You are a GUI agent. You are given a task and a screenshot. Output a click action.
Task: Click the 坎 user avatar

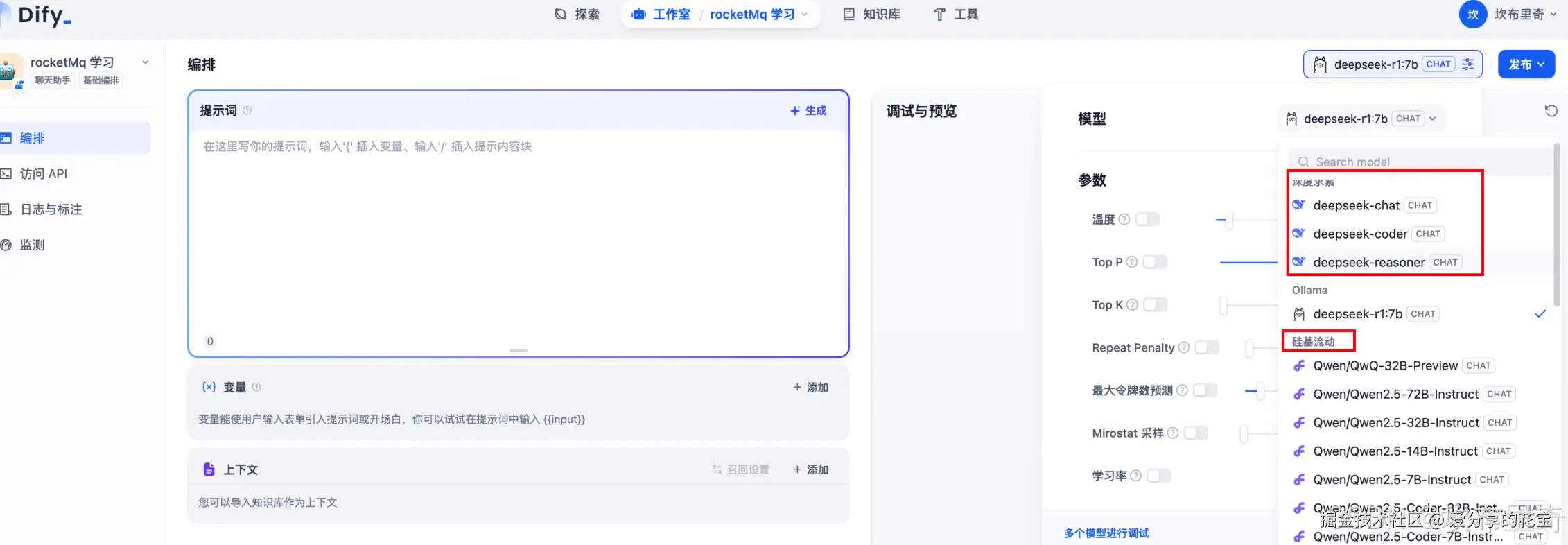click(x=1473, y=15)
